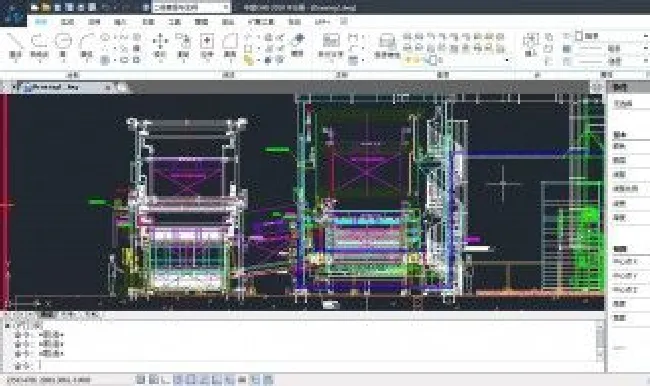Open the workspace selector dropdown in title bar
This screenshot has height=386, width=650.
(x=191, y=7)
